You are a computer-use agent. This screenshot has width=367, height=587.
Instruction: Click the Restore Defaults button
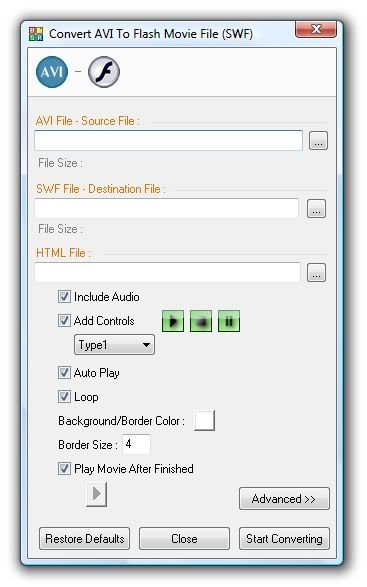(x=85, y=539)
